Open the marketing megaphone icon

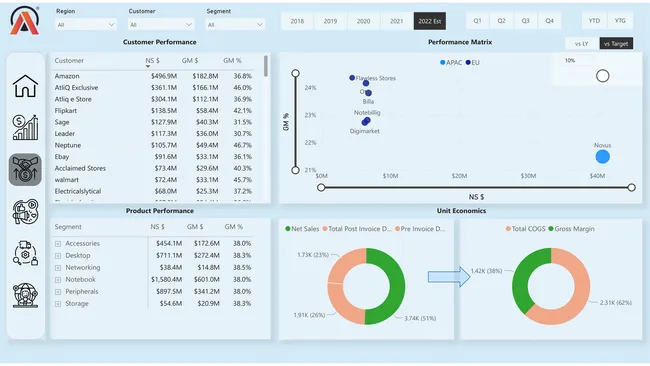tap(25, 211)
